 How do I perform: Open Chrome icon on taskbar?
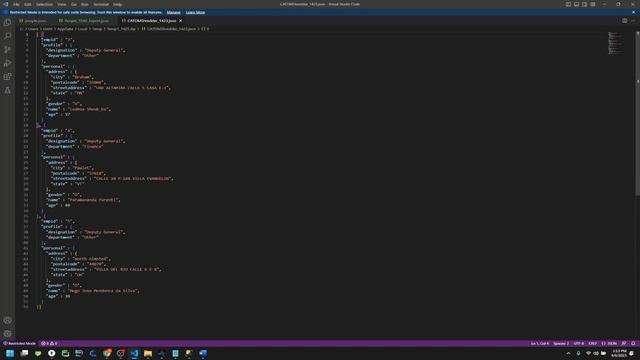point(107,353)
